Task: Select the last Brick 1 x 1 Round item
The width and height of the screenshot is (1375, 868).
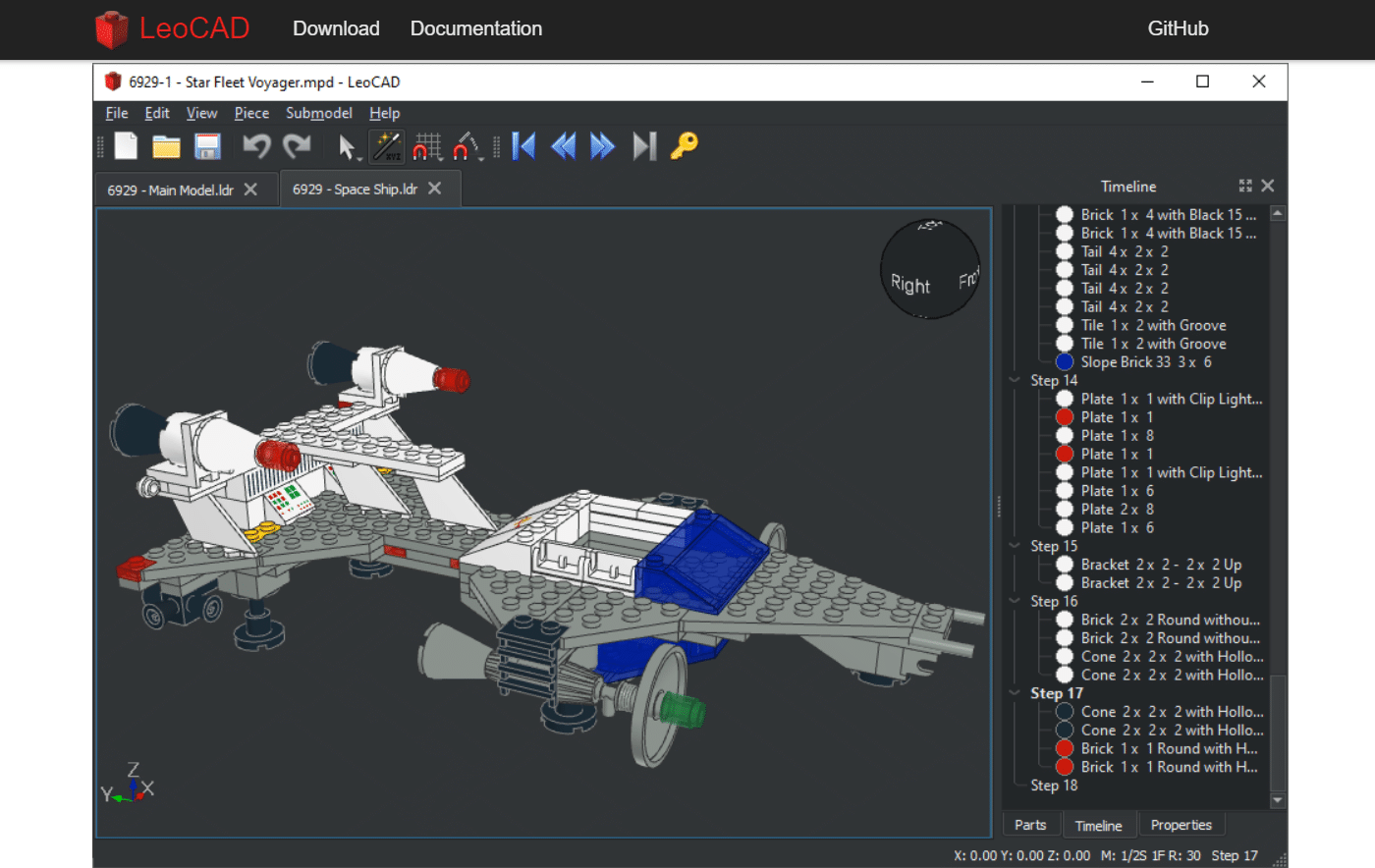Action: pyautogui.click(x=1169, y=767)
